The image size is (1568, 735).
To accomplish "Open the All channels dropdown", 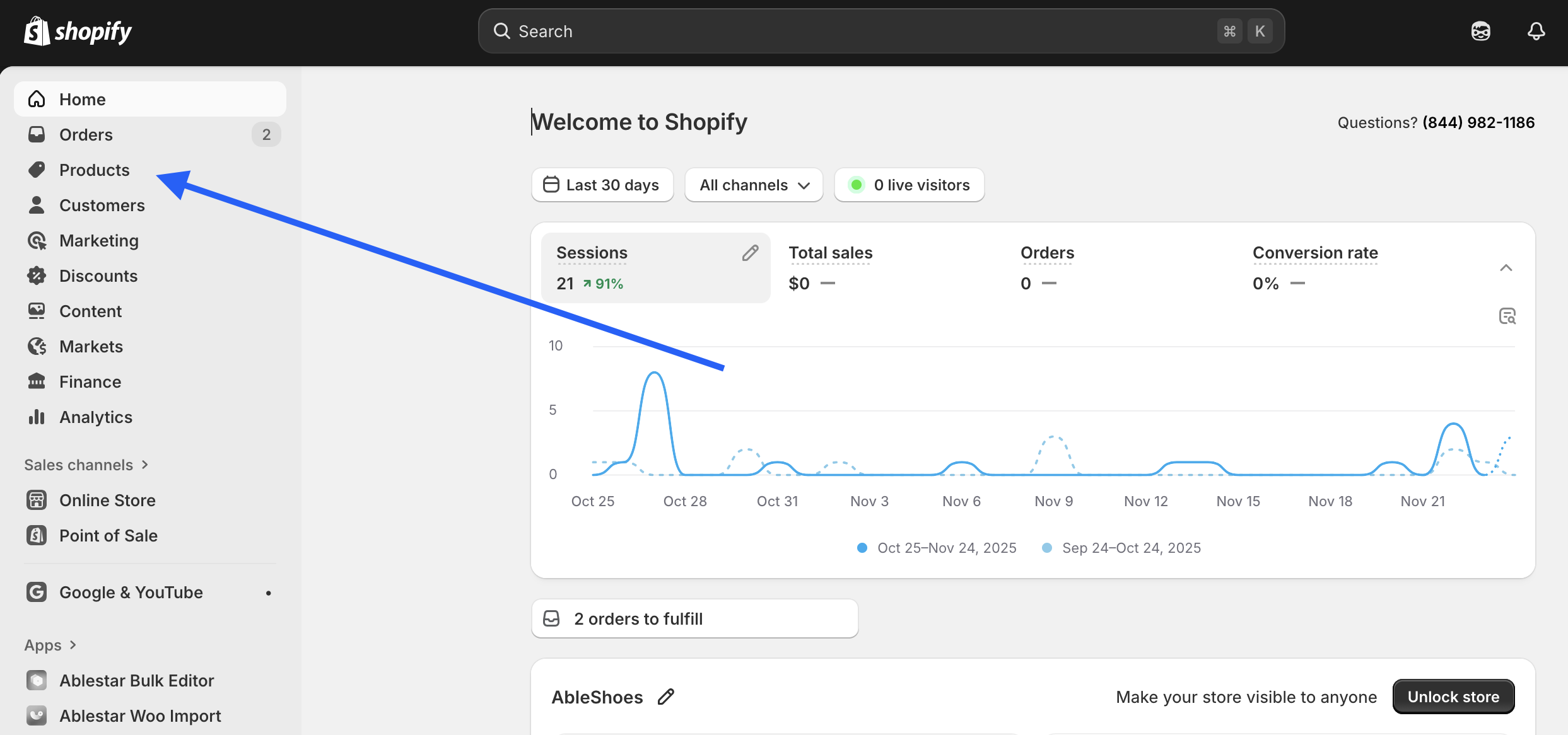I will pyautogui.click(x=754, y=185).
